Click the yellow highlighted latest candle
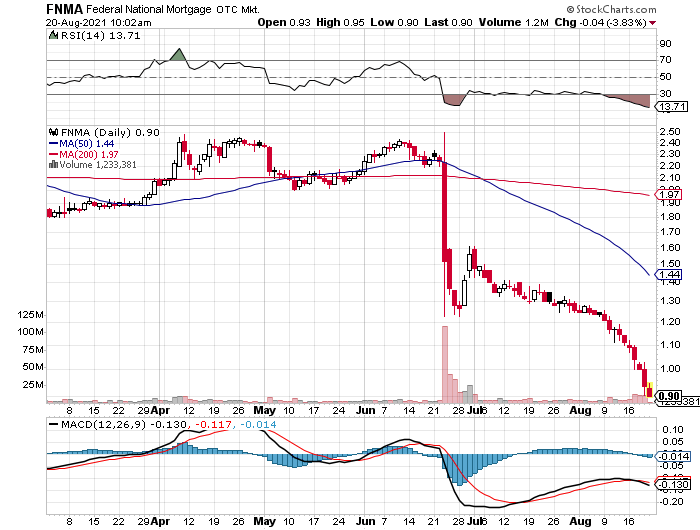This screenshot has width=700, height=530. [x=649, y=390]
